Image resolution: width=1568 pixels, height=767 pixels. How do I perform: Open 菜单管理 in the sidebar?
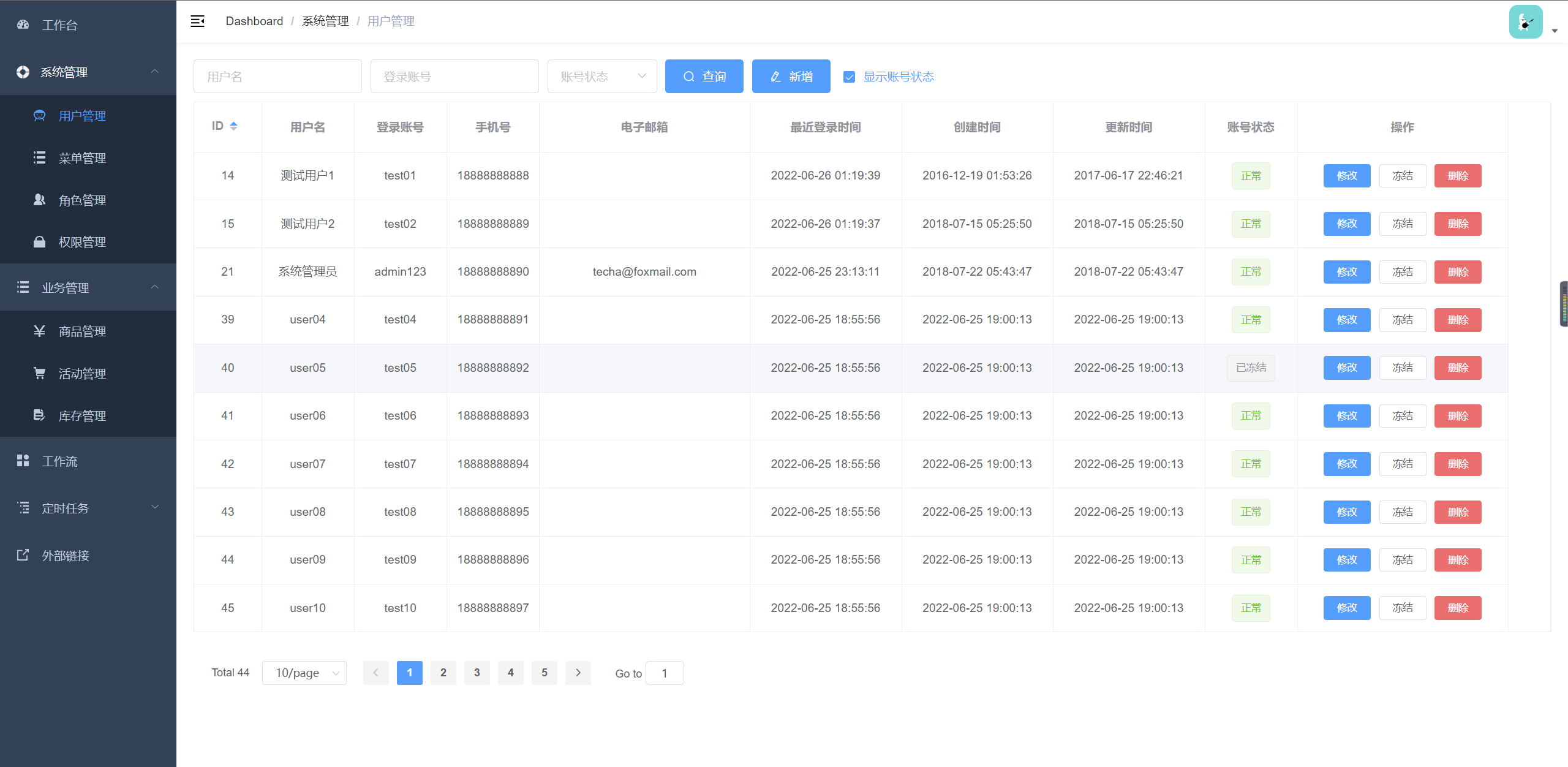[82, 158]
